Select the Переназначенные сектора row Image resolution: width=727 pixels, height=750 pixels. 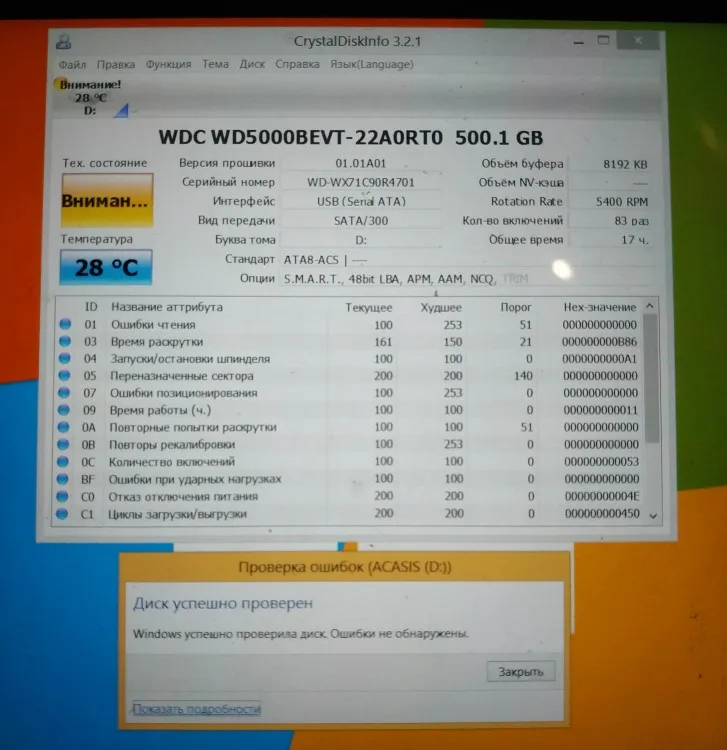tap(349, 376)
